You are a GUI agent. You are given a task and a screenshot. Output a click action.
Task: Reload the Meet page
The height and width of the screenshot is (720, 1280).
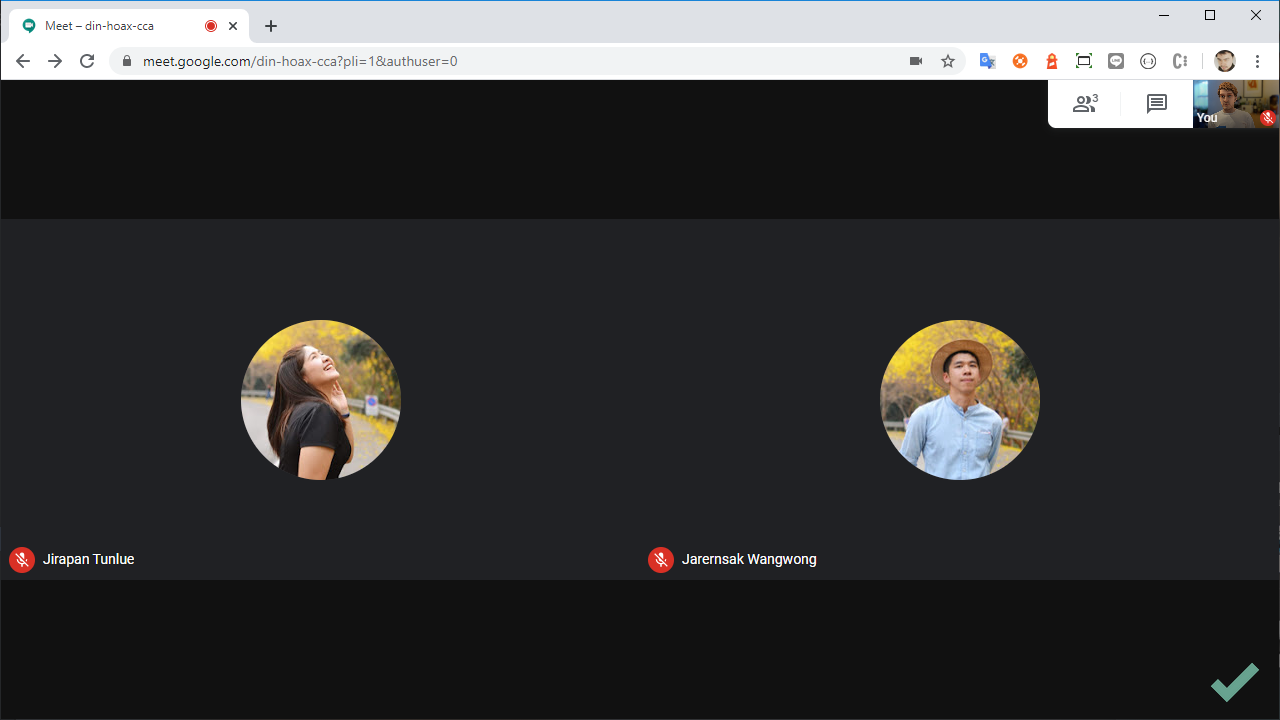87,61
